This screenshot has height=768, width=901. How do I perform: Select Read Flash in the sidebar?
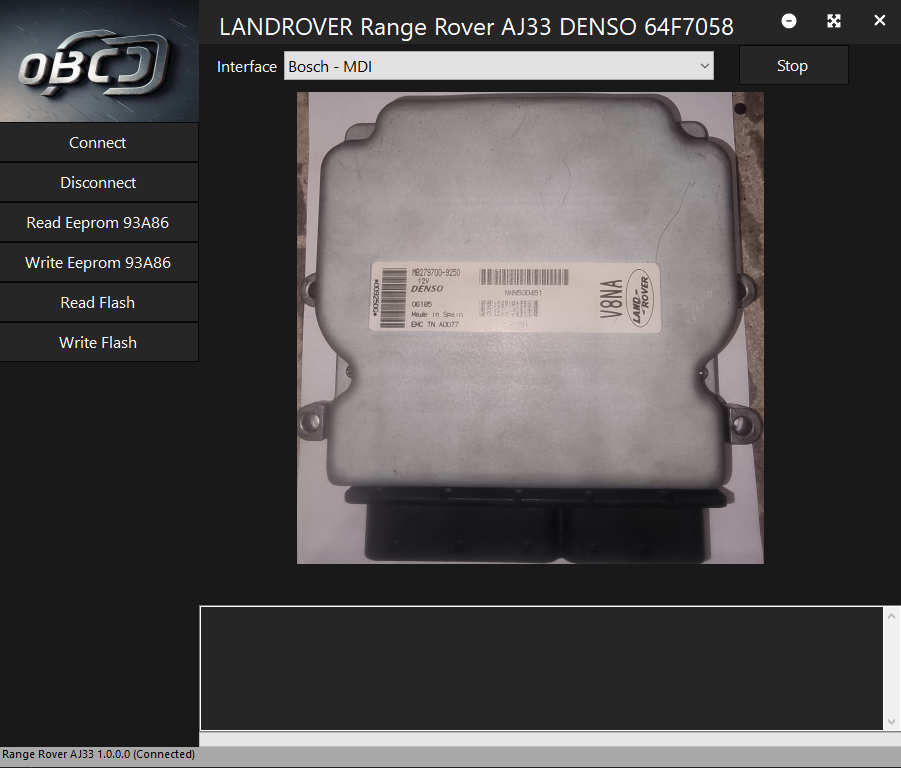coord(98,302)
